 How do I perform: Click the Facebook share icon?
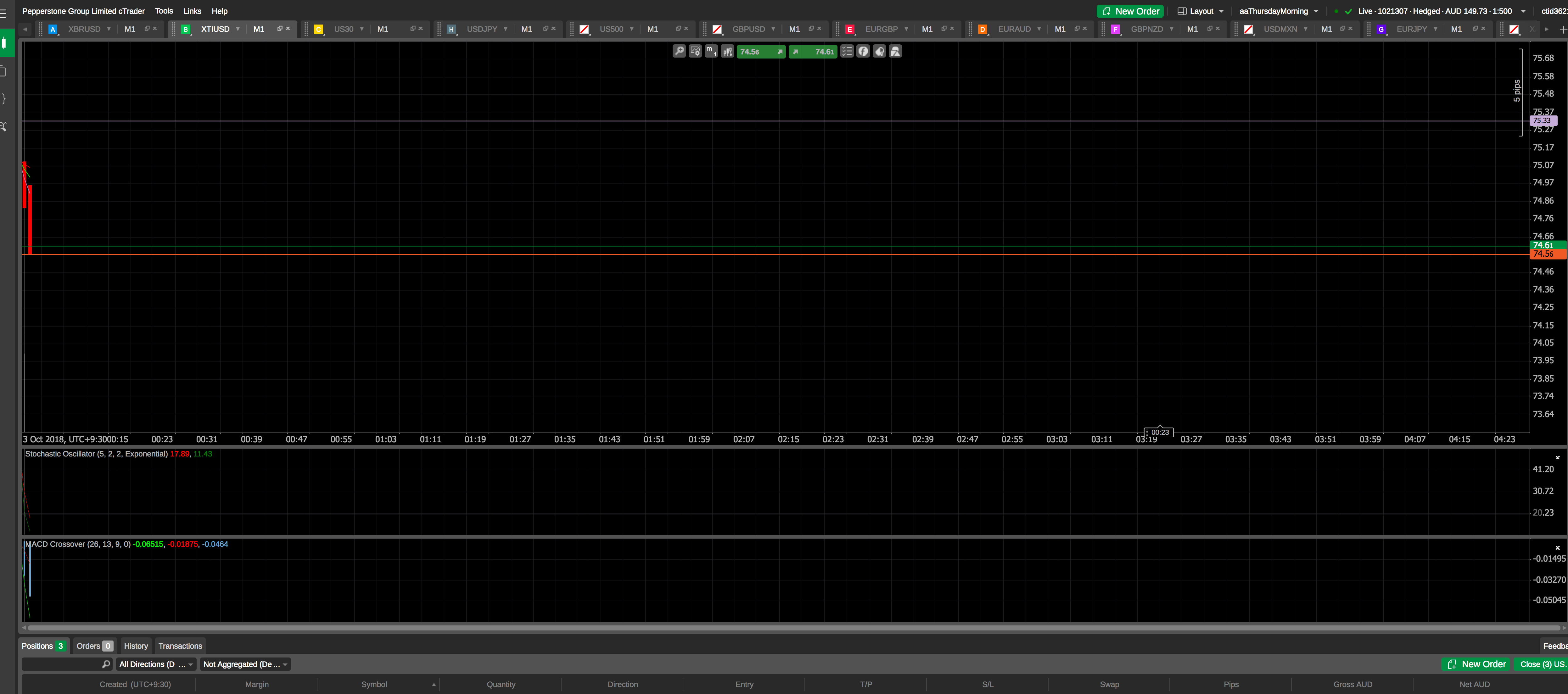pos(863,51)
